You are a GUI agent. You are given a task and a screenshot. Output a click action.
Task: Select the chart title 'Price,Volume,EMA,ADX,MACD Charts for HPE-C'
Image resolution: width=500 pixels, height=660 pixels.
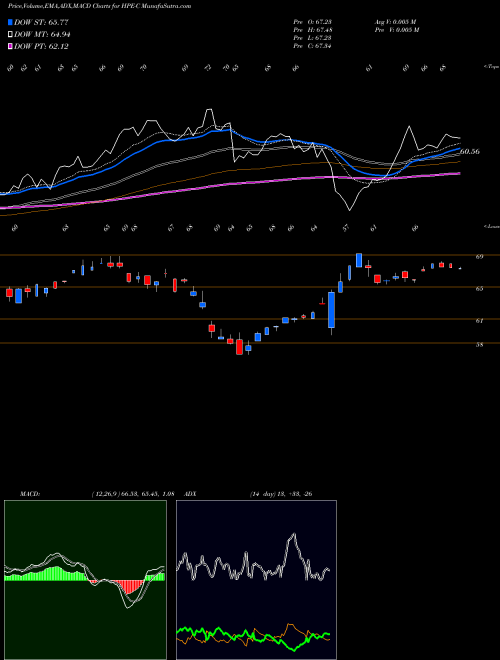(74, 6)
